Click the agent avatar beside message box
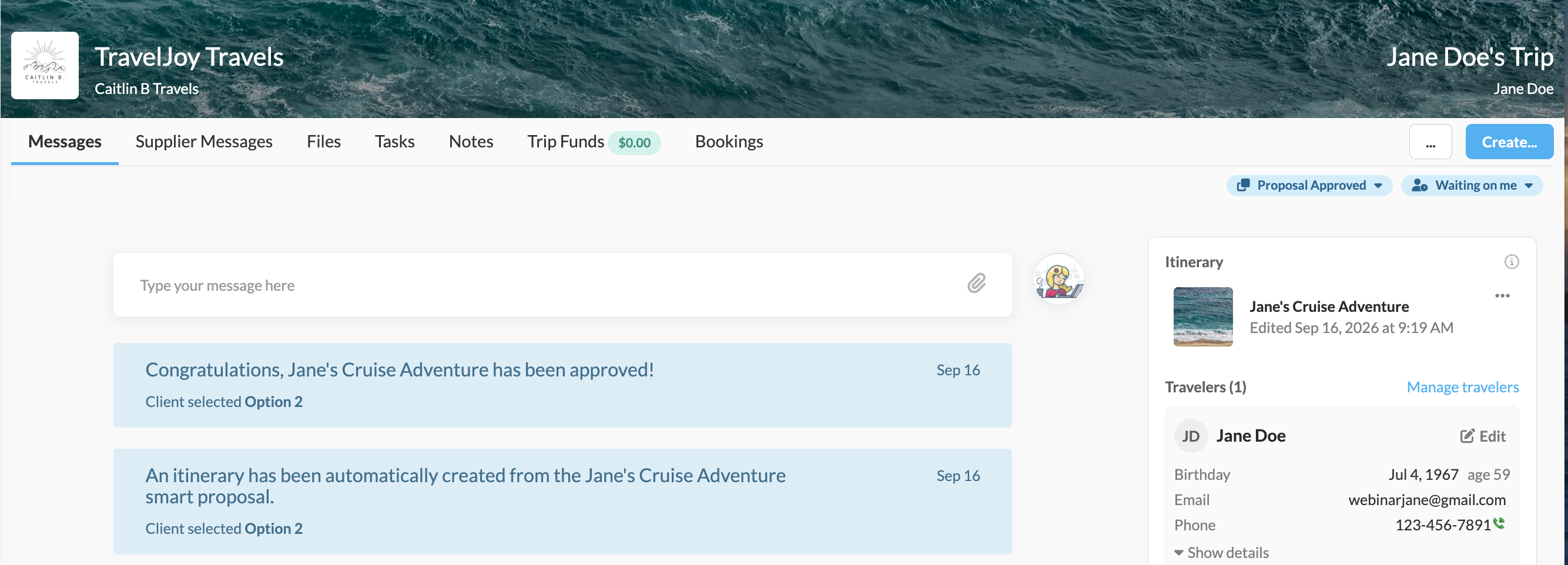1568x565 pixels. (x=1058, y=279)
